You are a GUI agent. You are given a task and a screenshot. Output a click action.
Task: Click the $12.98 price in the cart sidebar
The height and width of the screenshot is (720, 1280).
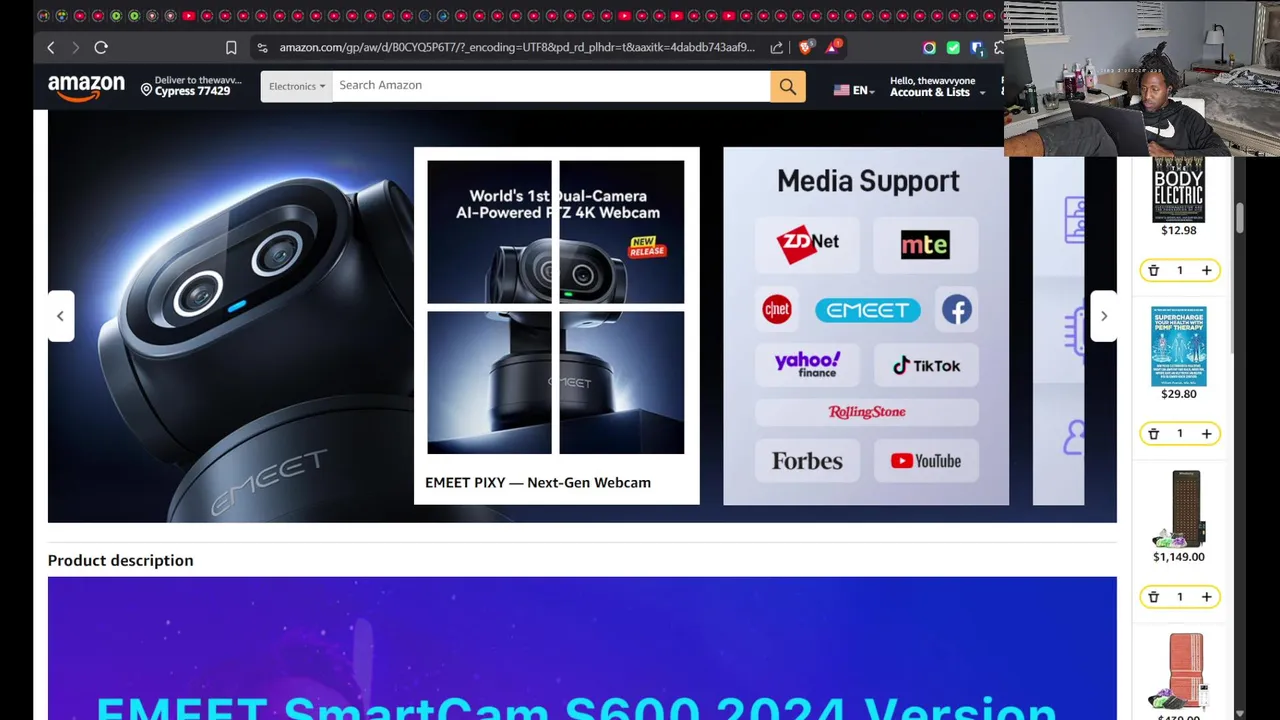point(1179,230)
